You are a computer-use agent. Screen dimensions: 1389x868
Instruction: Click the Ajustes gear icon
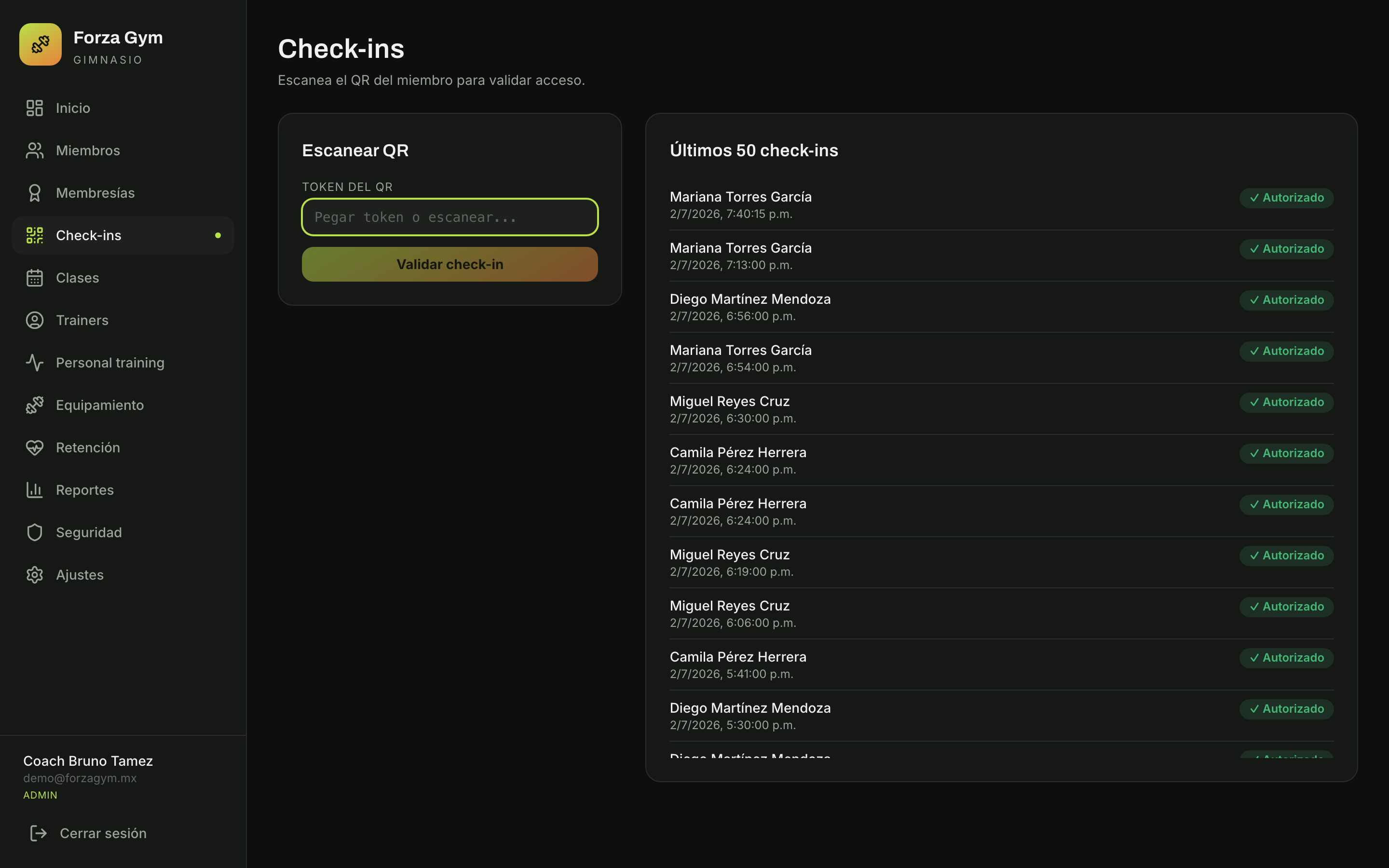(34, 575)
